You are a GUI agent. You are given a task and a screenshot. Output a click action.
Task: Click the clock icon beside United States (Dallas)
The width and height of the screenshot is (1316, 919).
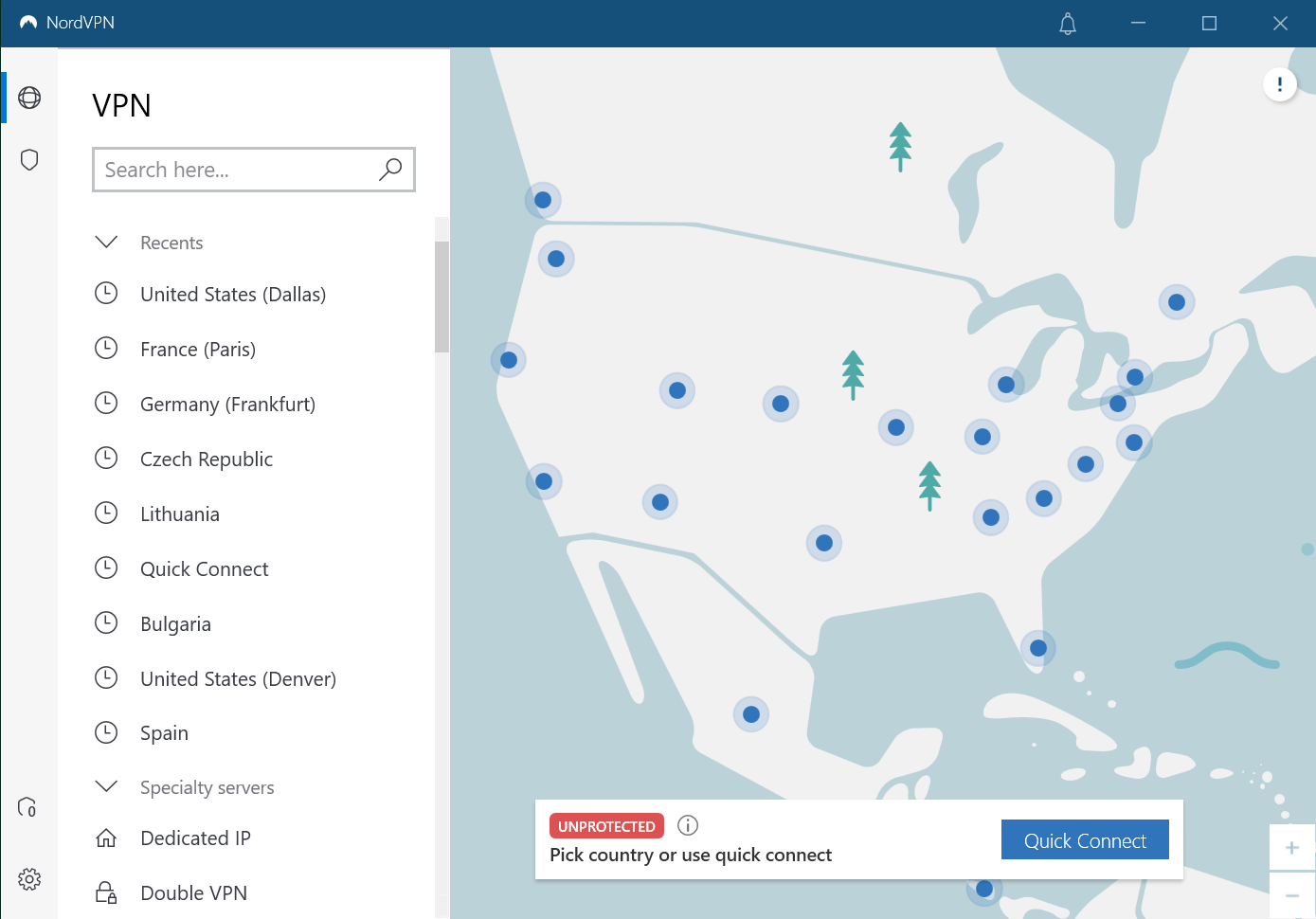click(106, 294)
